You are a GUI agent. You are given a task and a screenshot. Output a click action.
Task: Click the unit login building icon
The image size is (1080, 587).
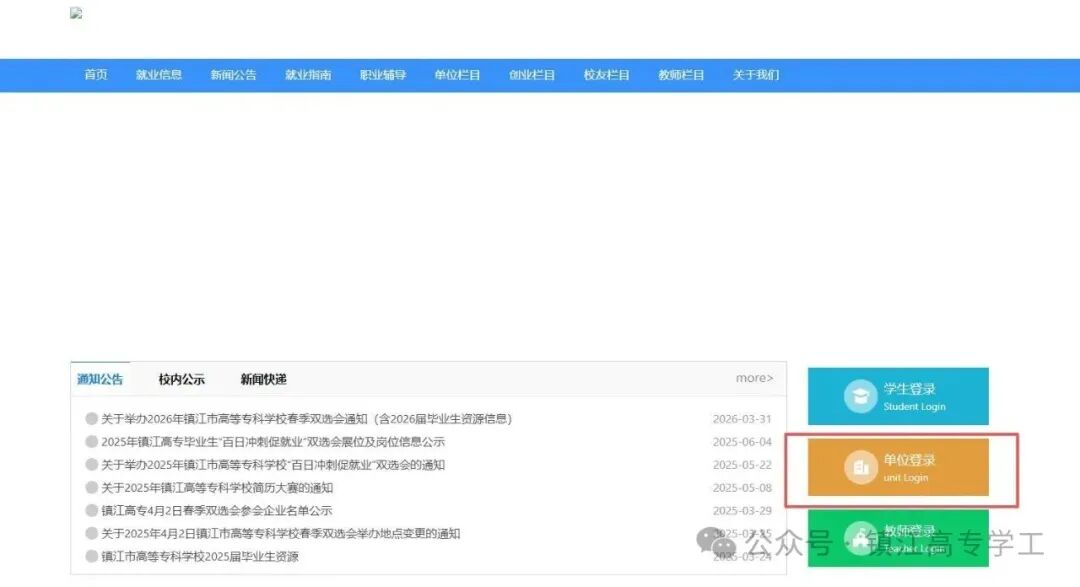pos(860,468)
